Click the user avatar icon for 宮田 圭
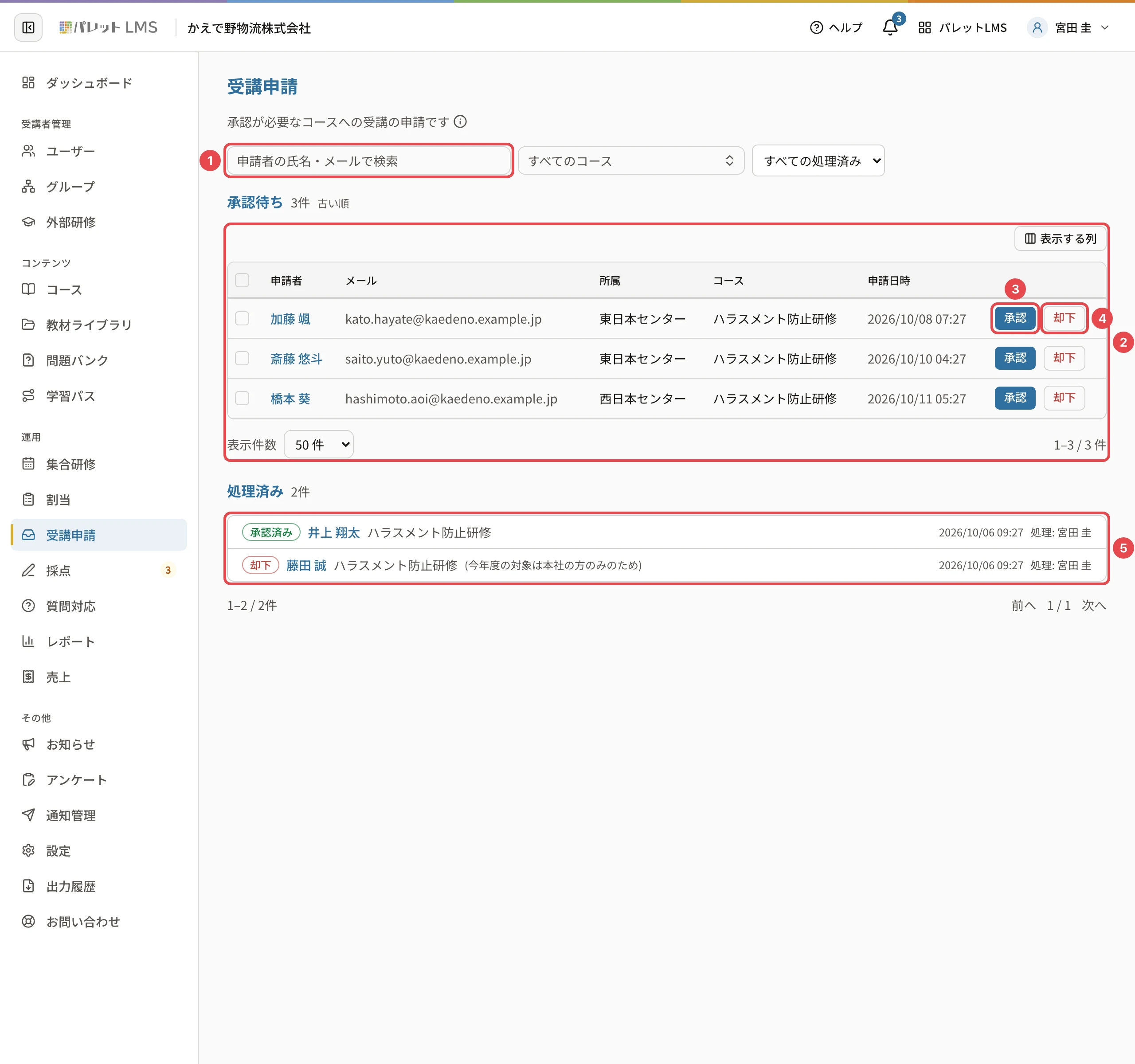 (1037, 27)
